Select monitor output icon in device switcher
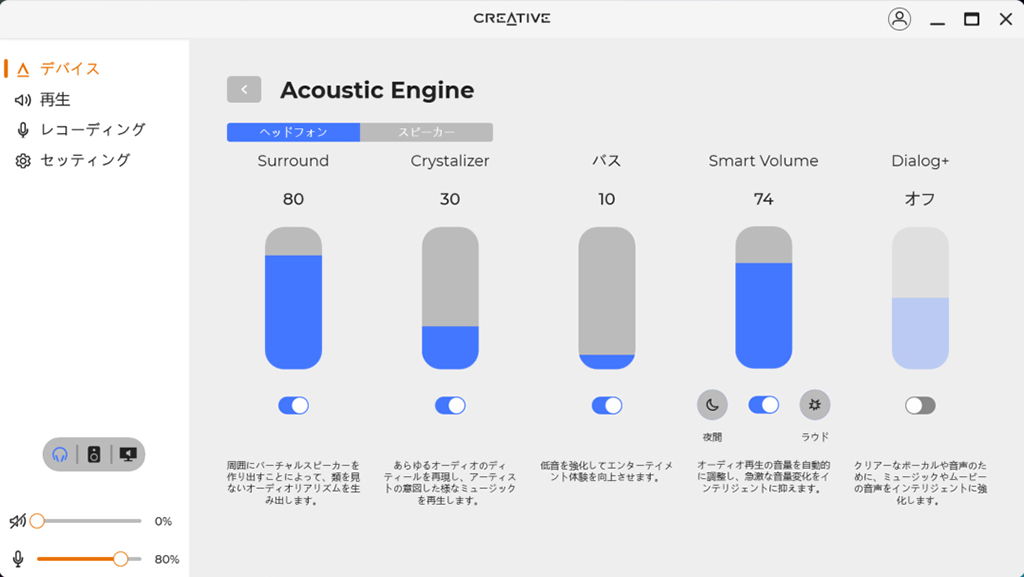Screen dimensions: 1024x577 128,454
